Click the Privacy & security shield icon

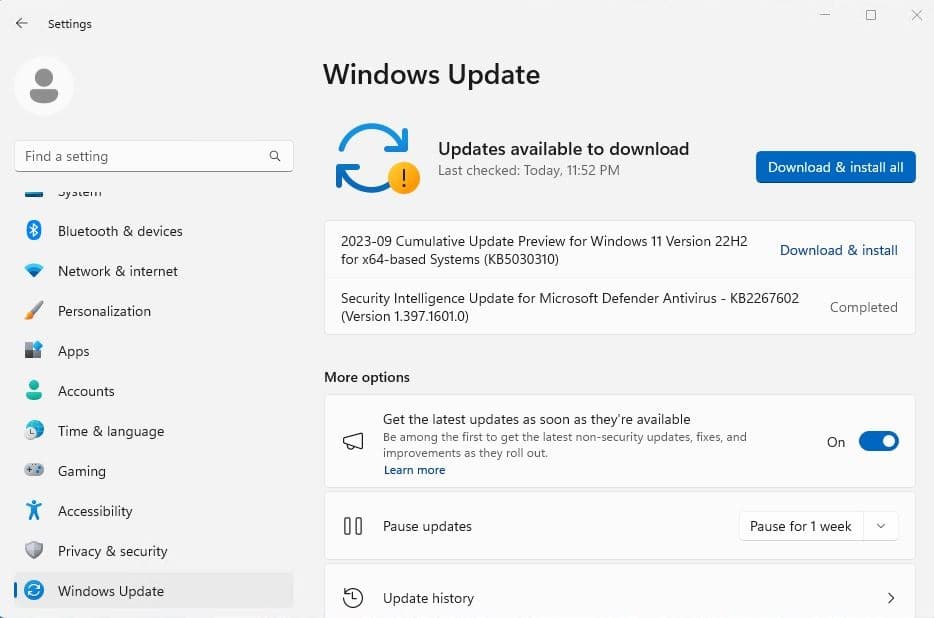(x=34, y=551)
